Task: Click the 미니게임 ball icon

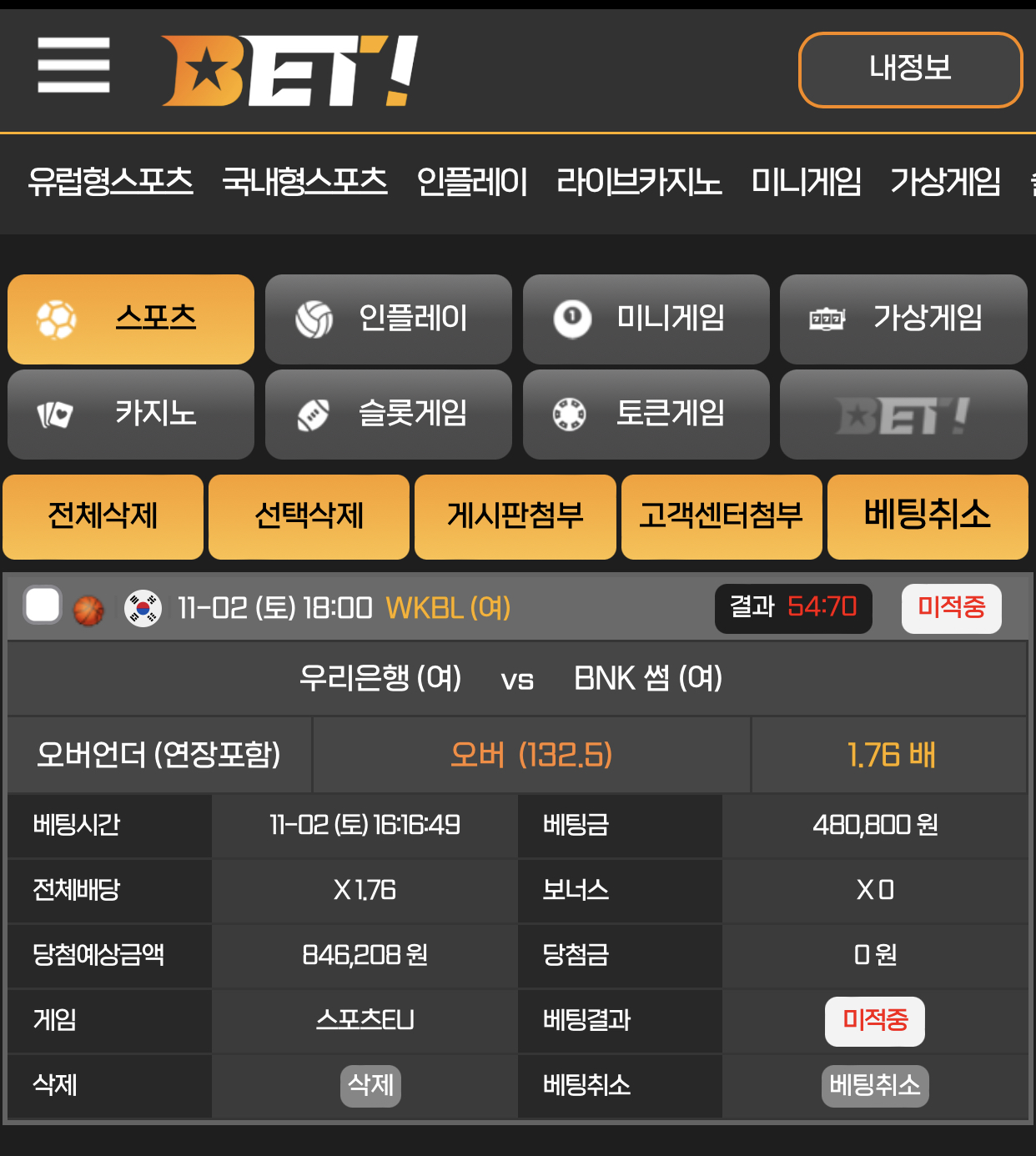Action: tap(572, 319)
